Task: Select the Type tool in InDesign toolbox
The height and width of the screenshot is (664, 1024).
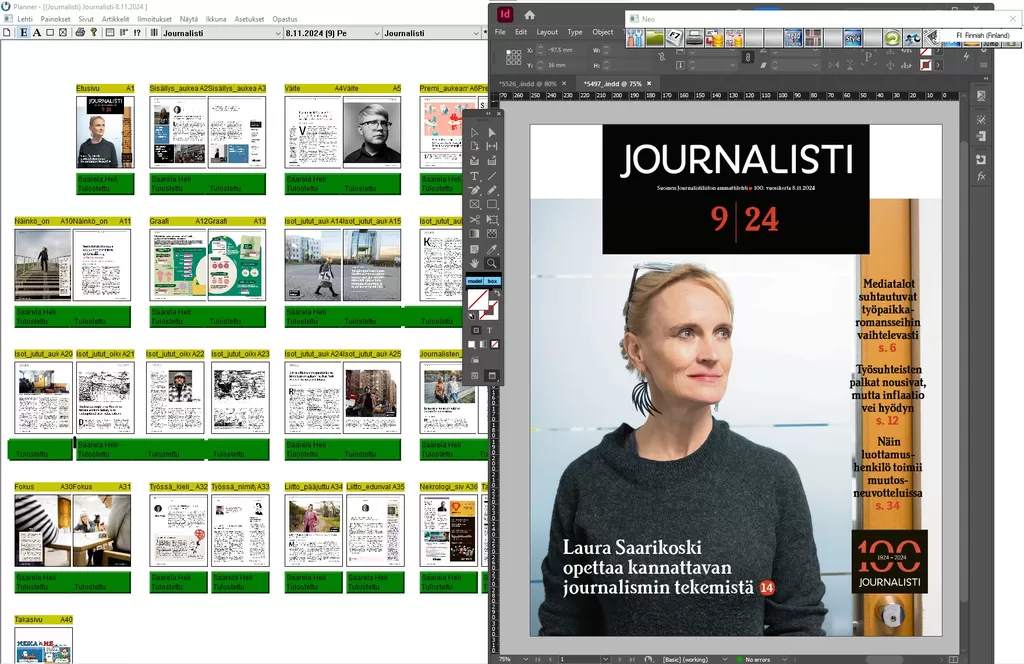Action: (x=475, y=176)
